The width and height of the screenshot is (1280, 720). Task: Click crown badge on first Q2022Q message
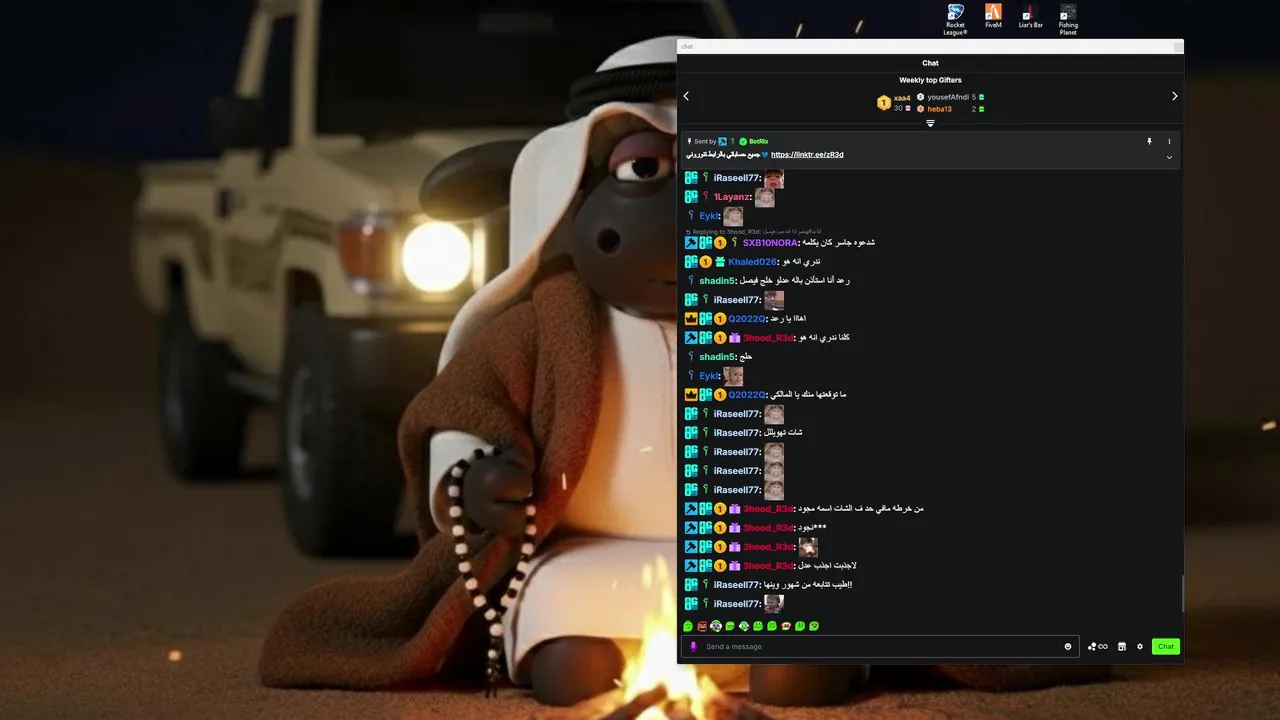[690, 319]
